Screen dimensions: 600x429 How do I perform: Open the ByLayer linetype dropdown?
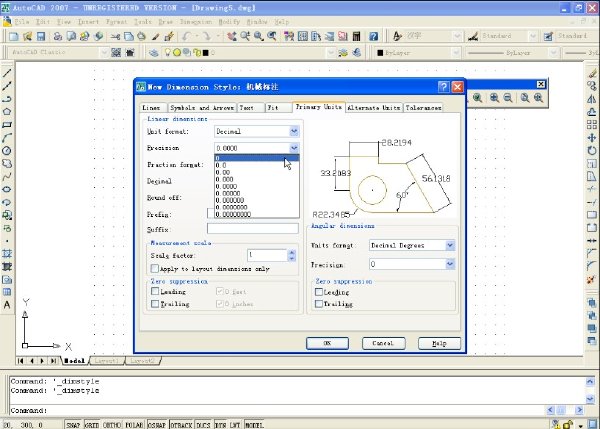pos(553,53)
